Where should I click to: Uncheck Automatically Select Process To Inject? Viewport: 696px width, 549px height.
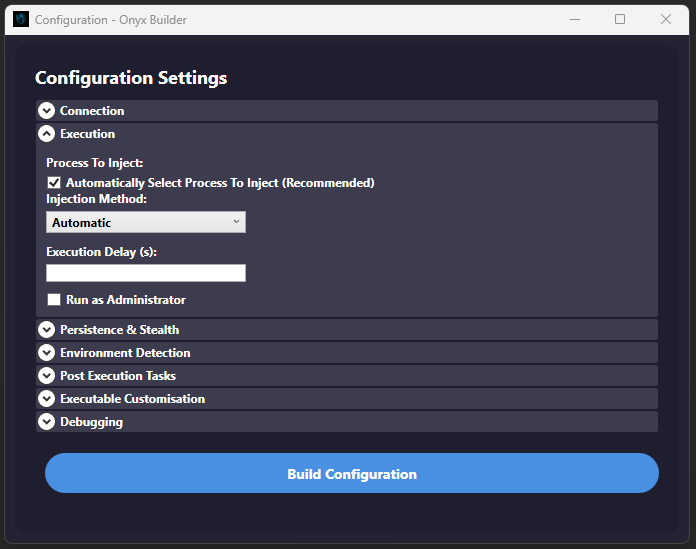point(54,183)
